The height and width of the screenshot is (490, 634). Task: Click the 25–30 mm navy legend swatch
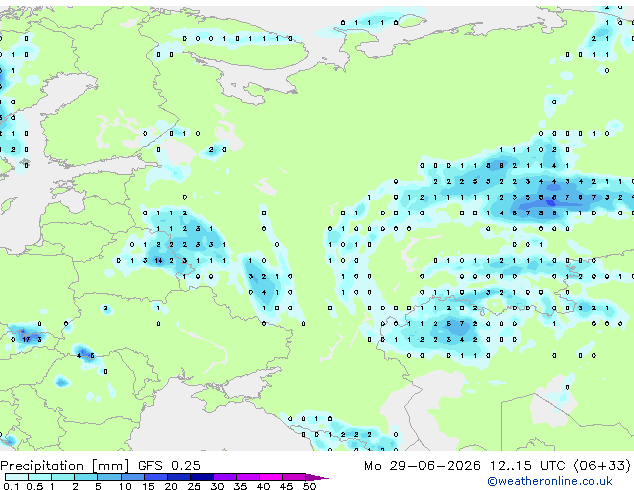201,477
